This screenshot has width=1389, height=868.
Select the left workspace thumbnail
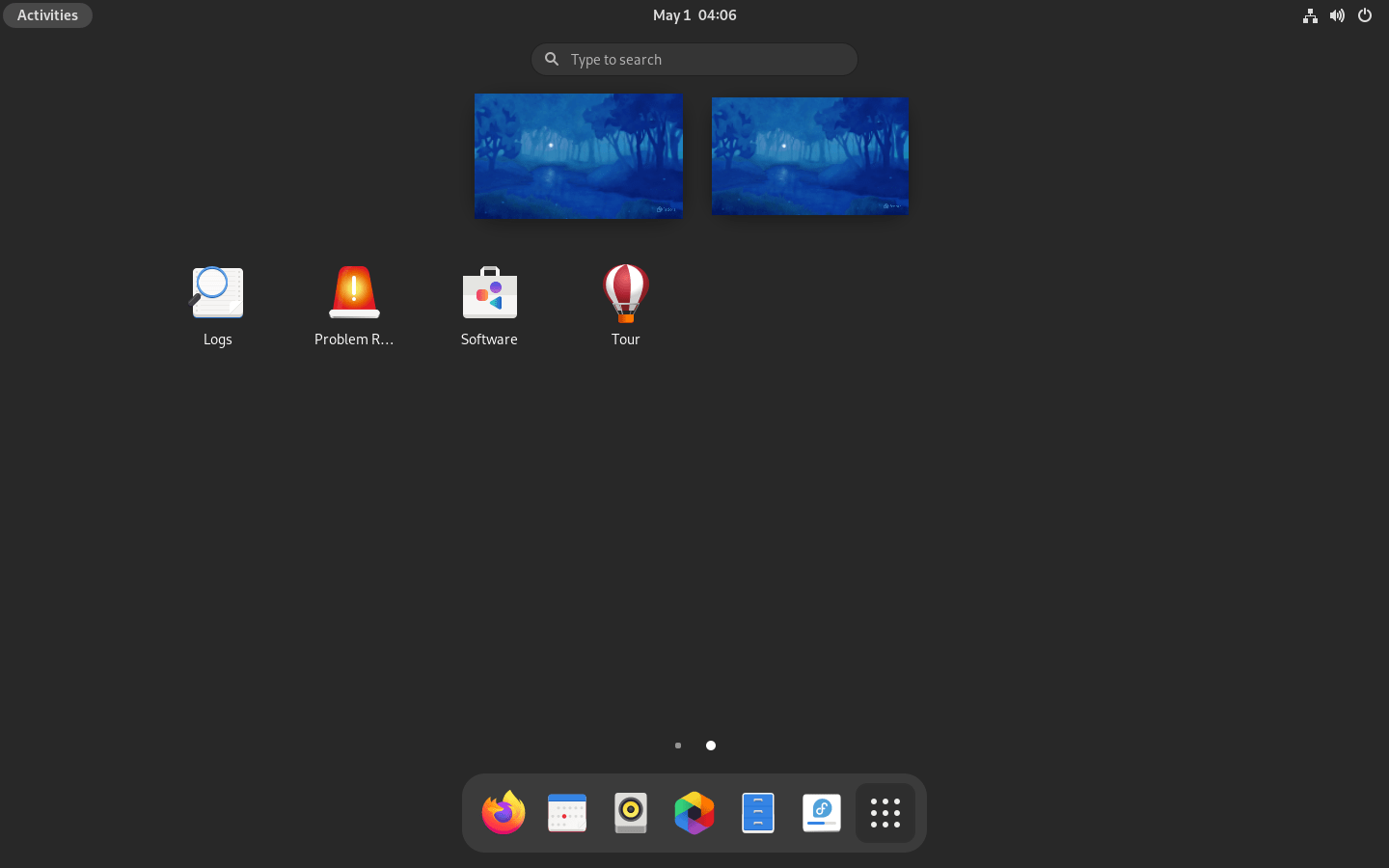tap(579, 156)
